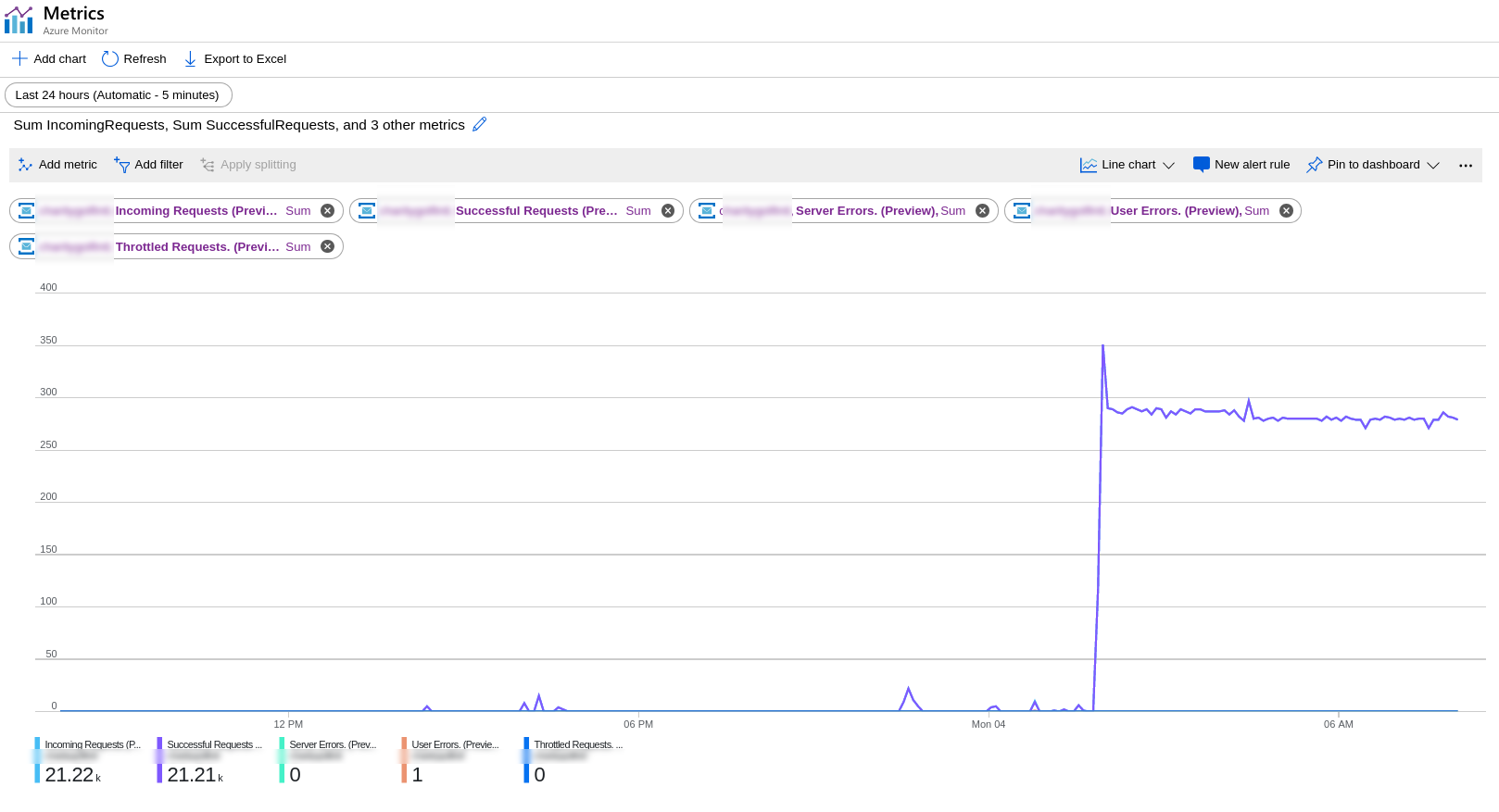1499x812 pixels.
Task: Click resource icon on Successful Requests pill
Action: (367, 210)
